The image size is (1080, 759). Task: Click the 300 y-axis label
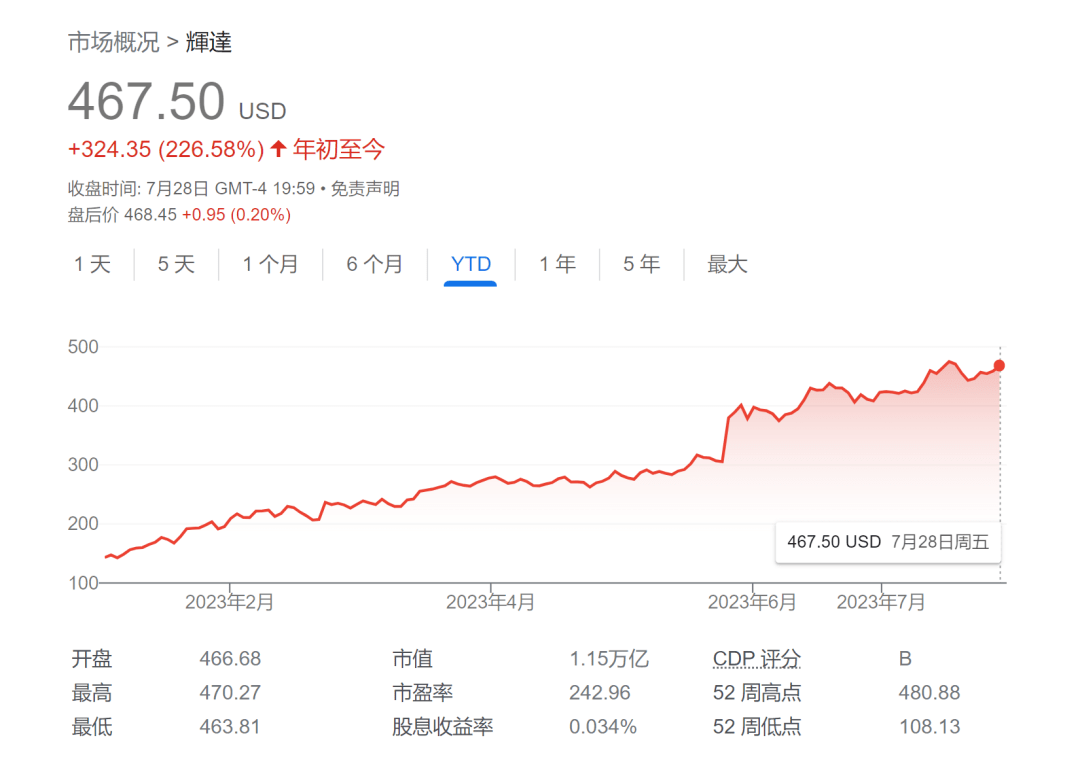83,464
